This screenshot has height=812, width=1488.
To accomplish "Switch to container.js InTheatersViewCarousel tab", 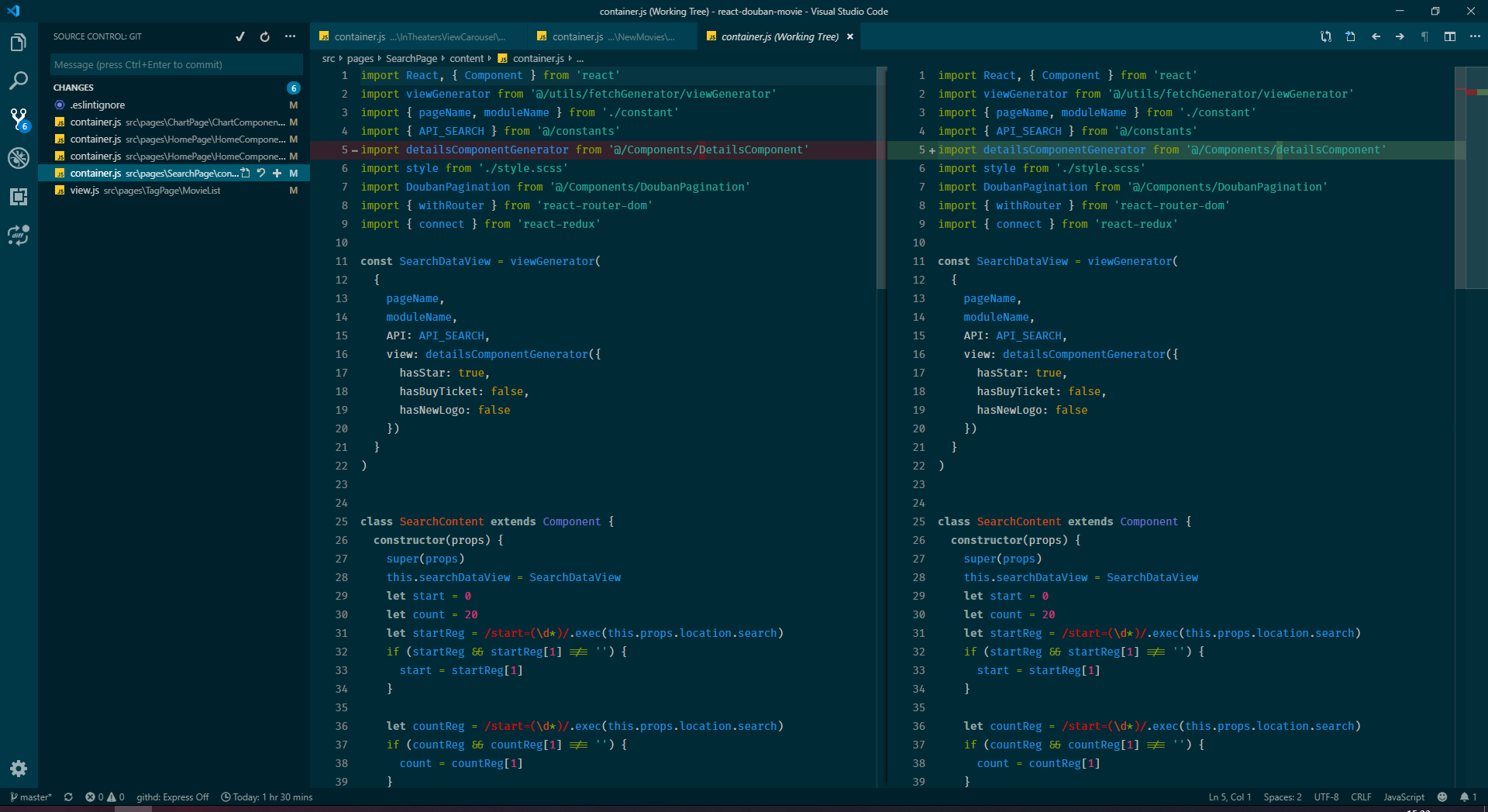I will click(x=418, y=36).
